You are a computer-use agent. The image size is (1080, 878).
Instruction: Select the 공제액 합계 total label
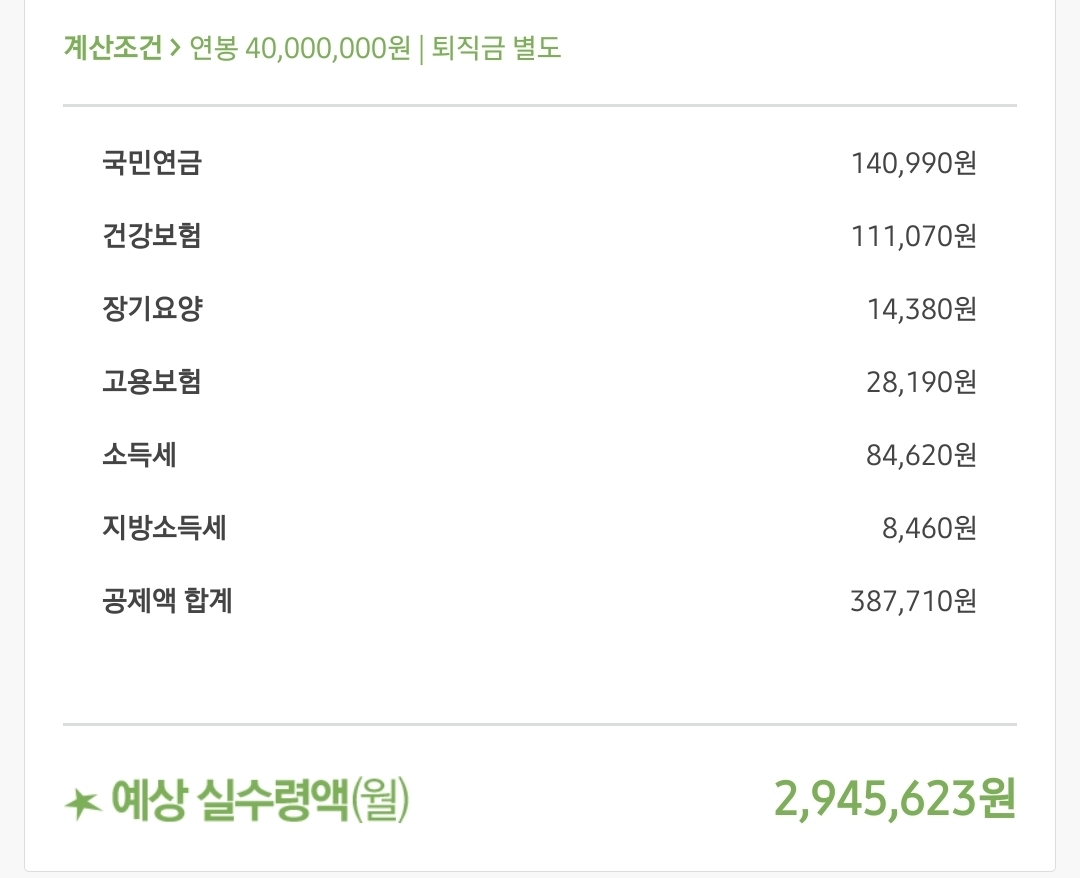(167, 601)
